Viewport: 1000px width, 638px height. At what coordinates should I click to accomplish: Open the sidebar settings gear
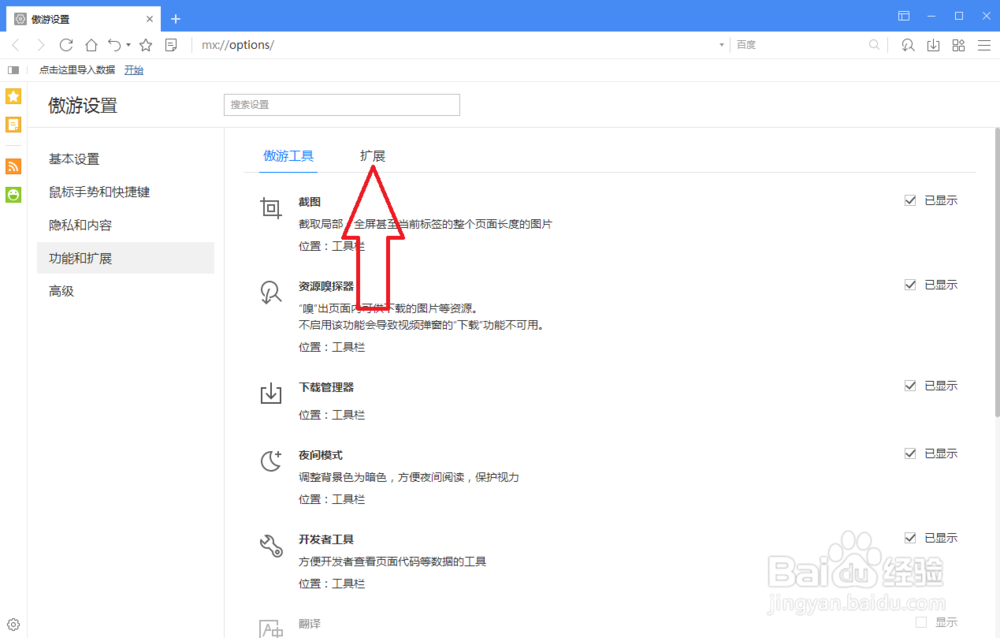click(13, 625)
